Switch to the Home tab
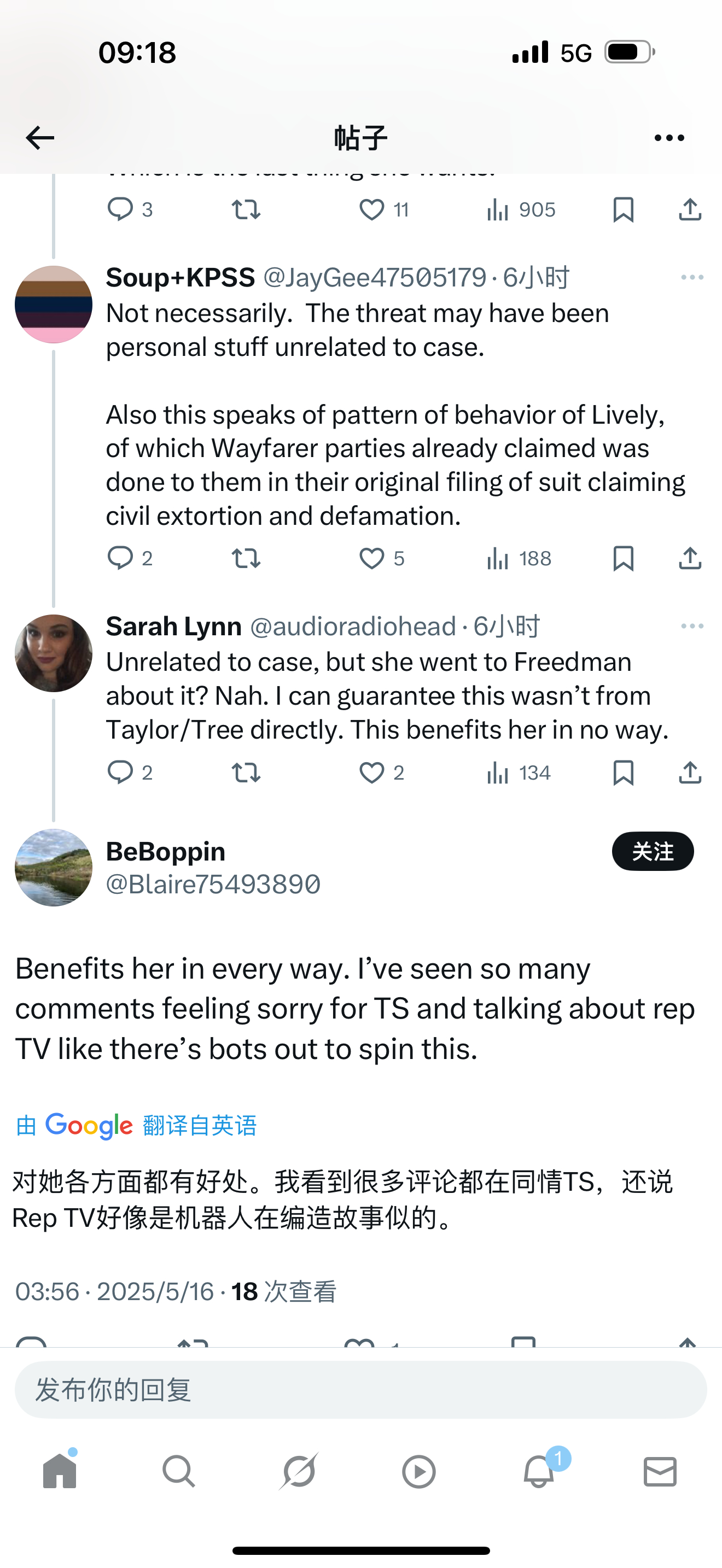722x1568 pixels. [60, 1472]
